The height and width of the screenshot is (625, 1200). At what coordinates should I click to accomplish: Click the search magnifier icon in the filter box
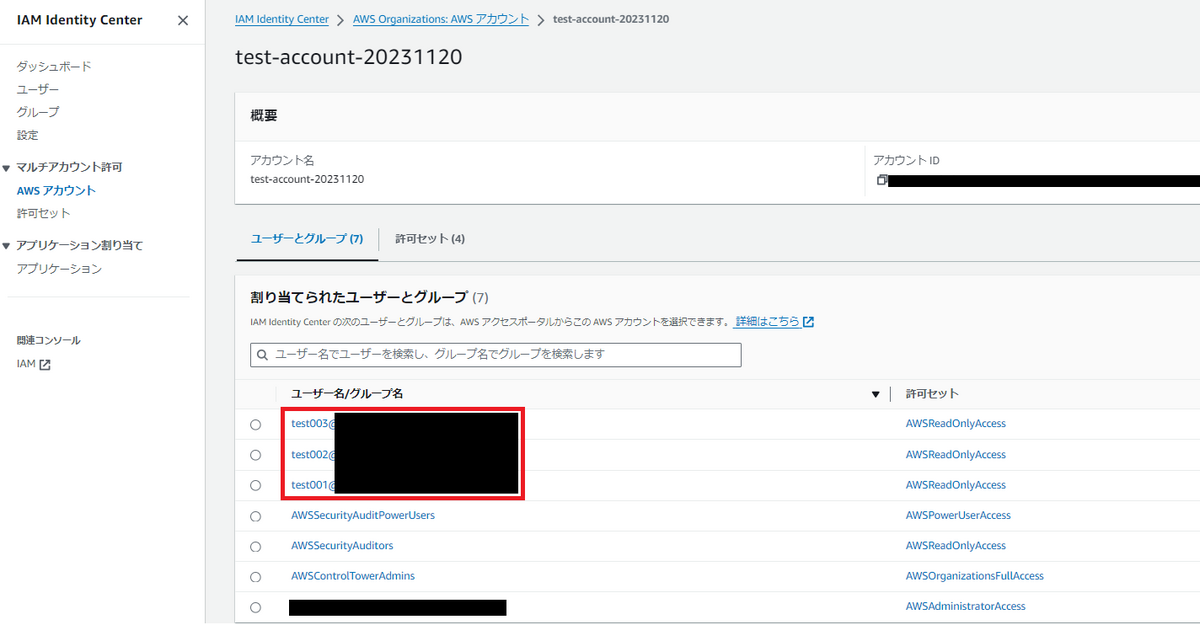point(263,355)
